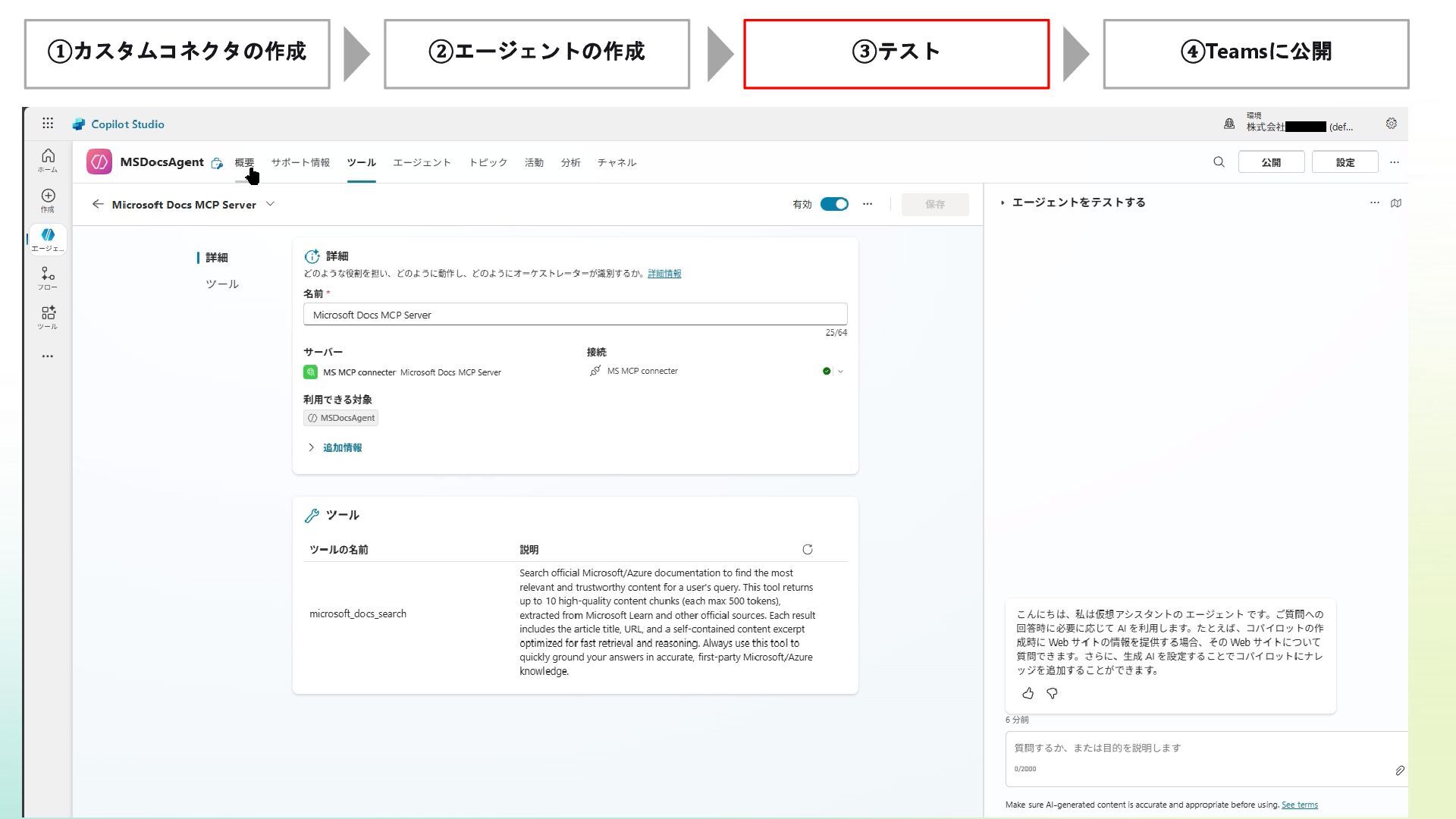Click the attachment paperclip icon

(x=1399, y=770)
